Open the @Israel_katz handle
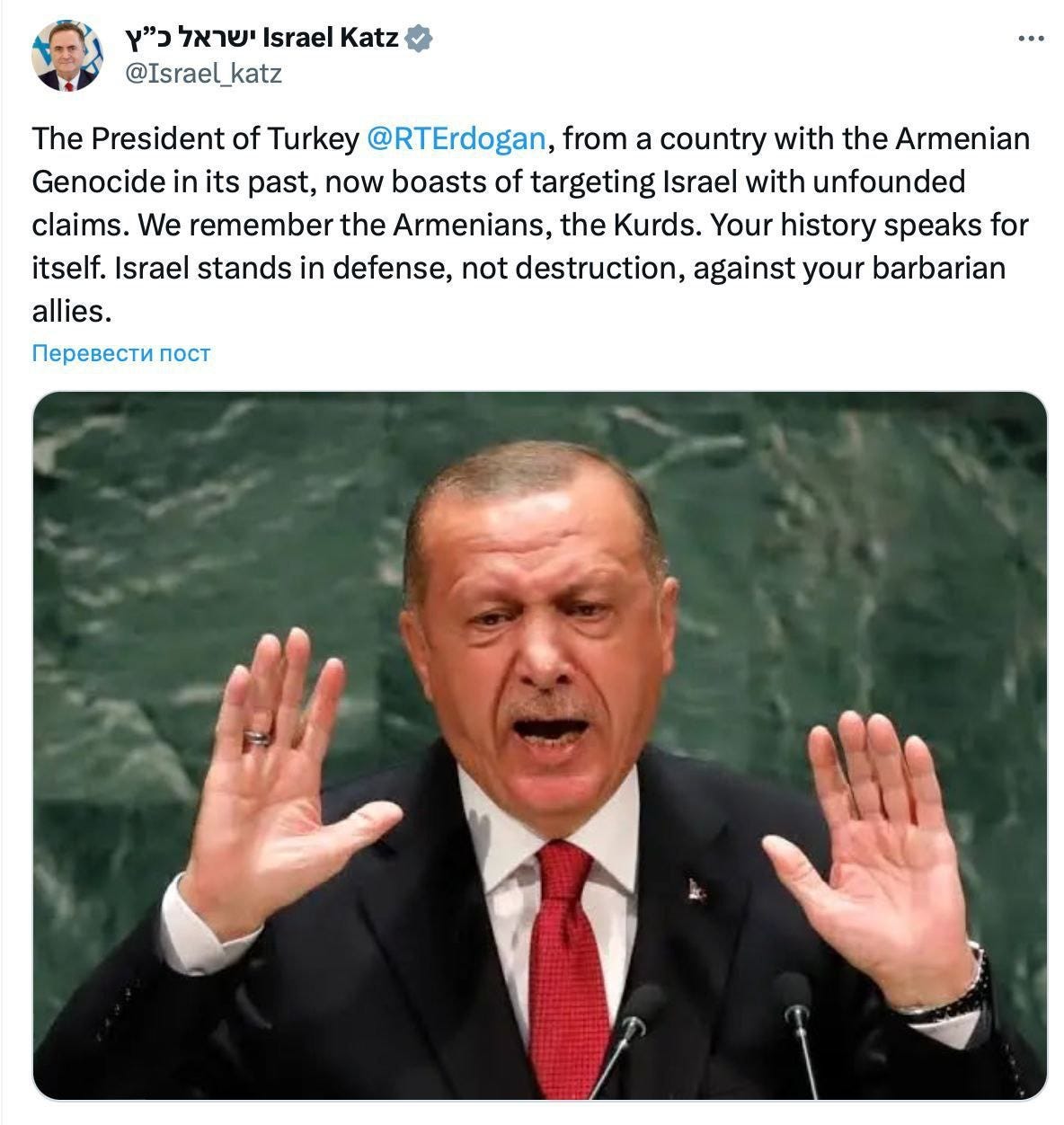The image size is (1064, 1125). (x=202, y=74)
